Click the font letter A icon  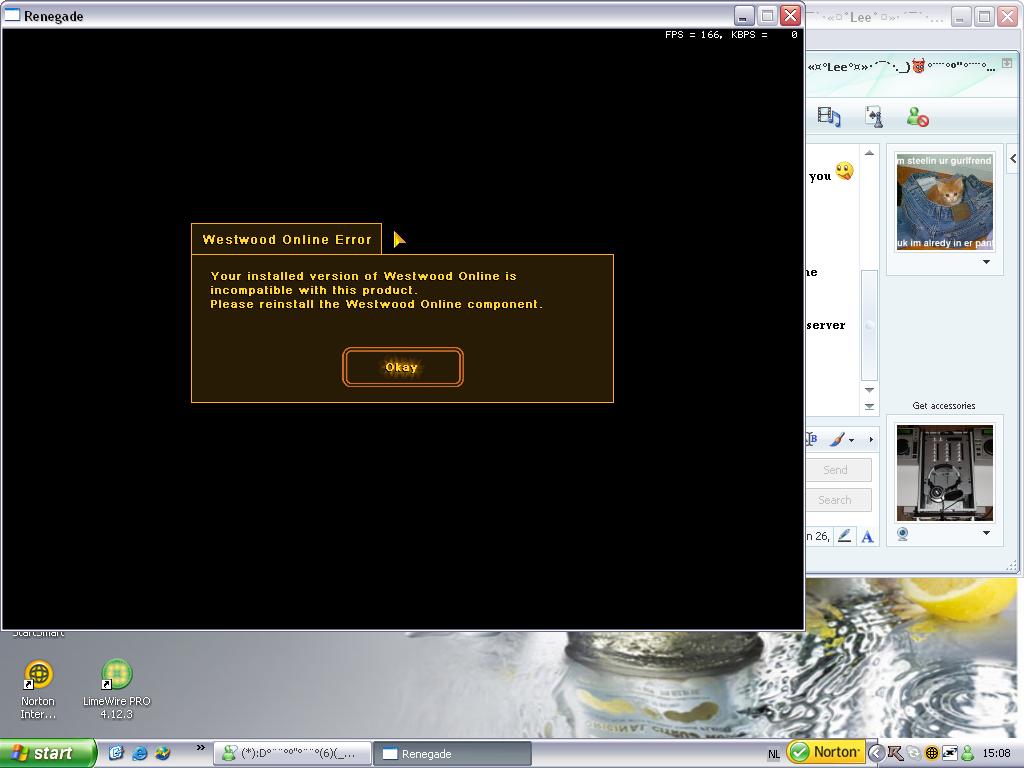tap(867, 537)
